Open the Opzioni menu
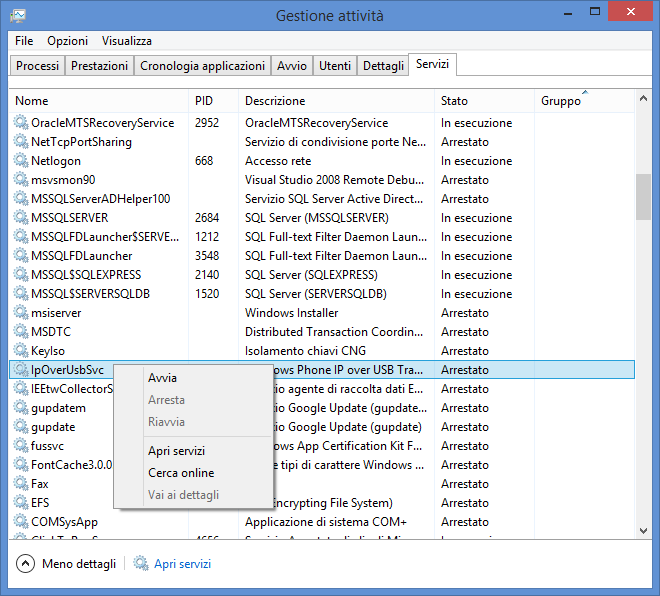Image resolution: width=660 pixels, height=596 pixels. tap(67, 41)
